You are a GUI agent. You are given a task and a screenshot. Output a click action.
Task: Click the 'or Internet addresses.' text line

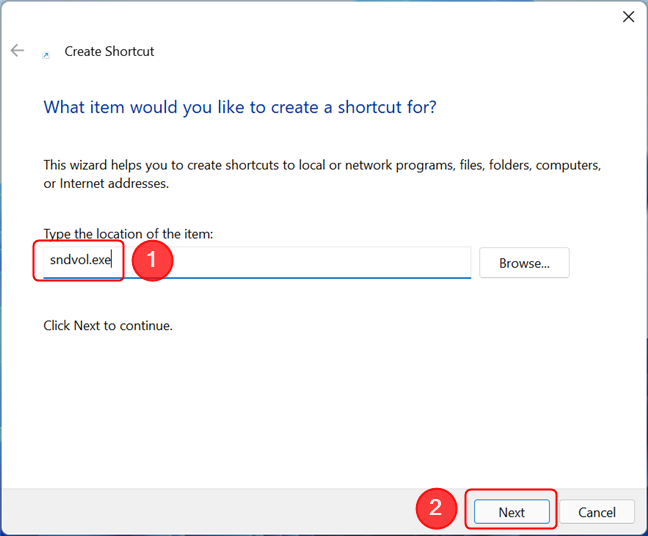[106, 184]
